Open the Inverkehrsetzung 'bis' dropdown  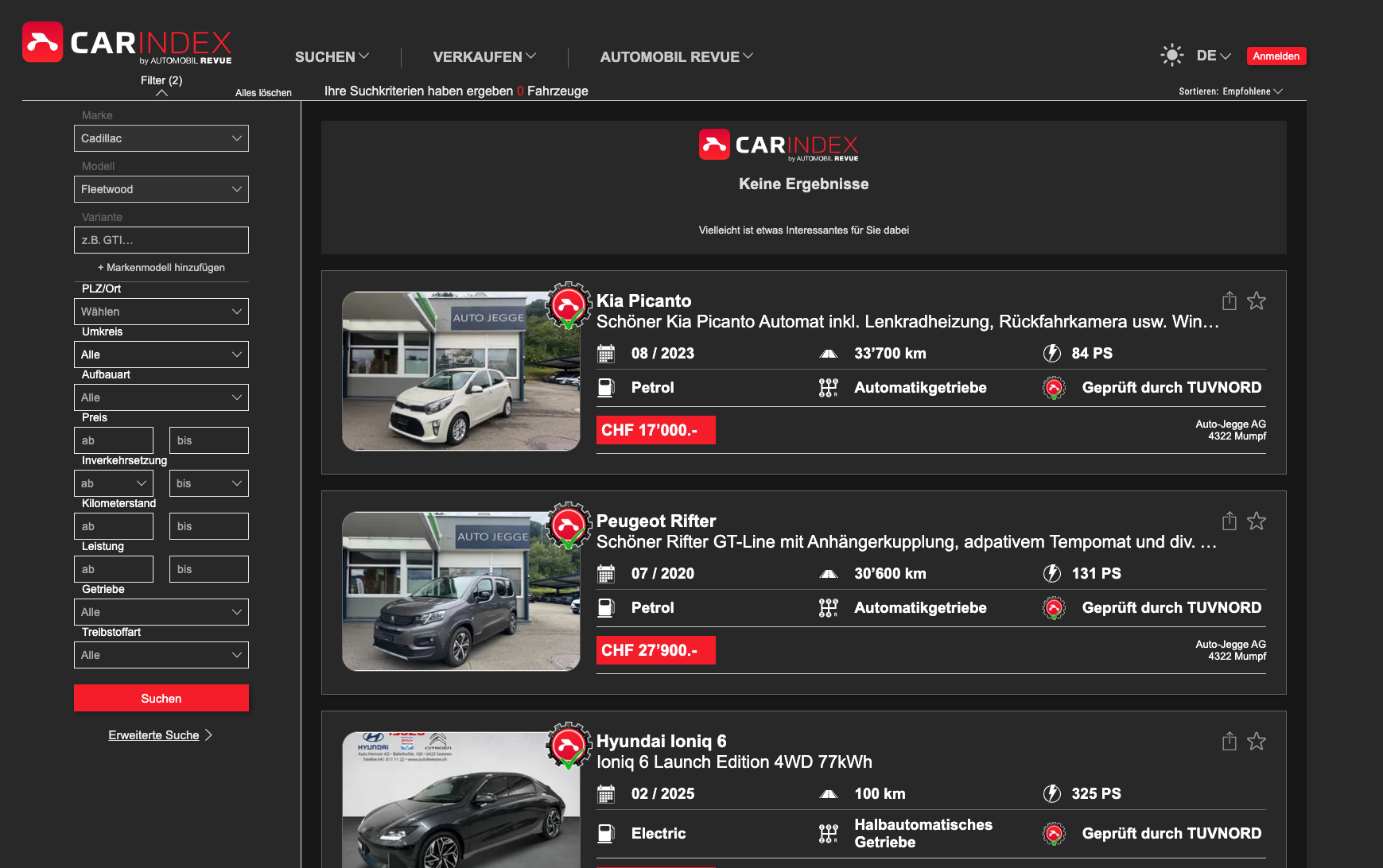point(209,483)
